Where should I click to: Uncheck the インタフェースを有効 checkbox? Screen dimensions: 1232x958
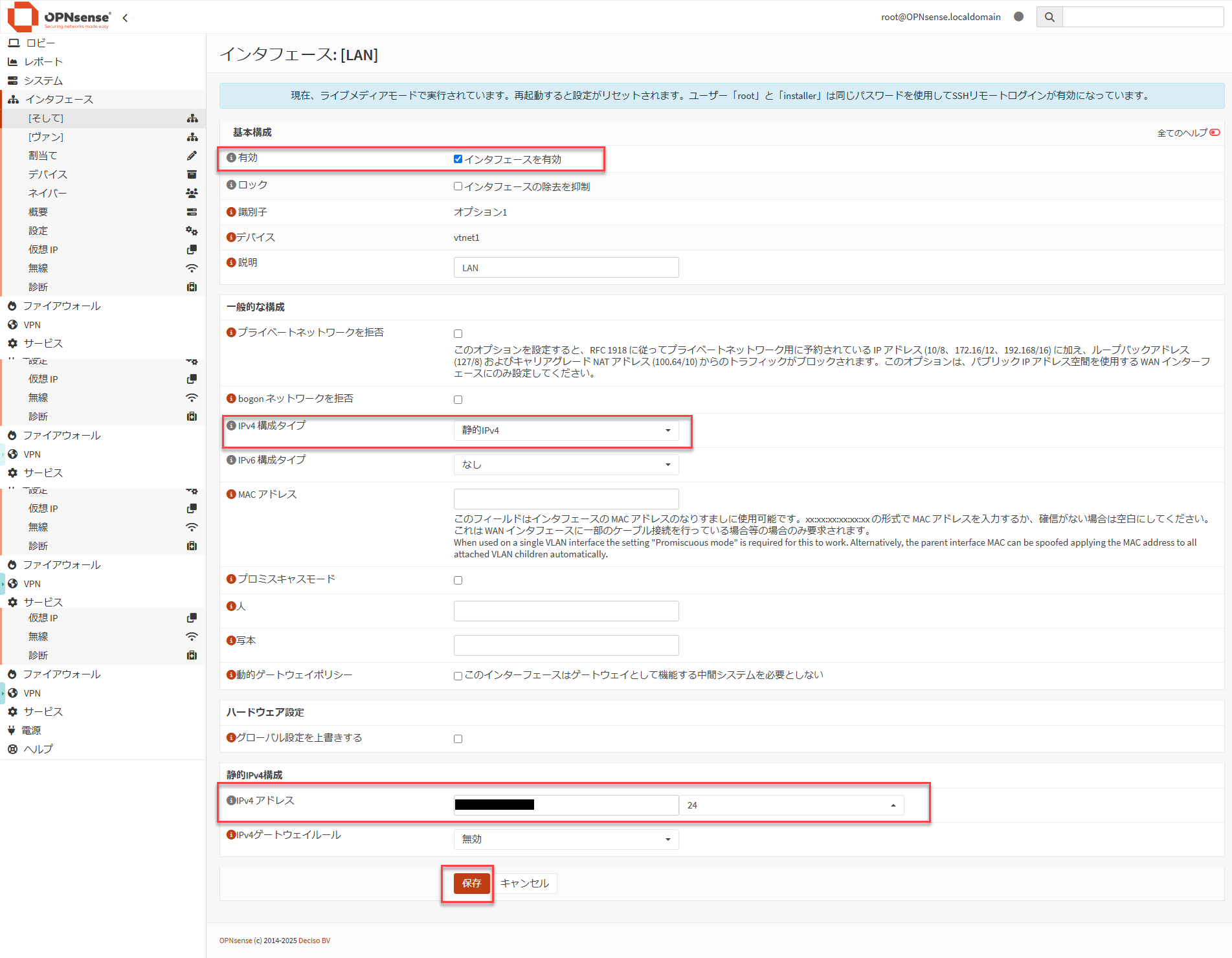point(458,159)
